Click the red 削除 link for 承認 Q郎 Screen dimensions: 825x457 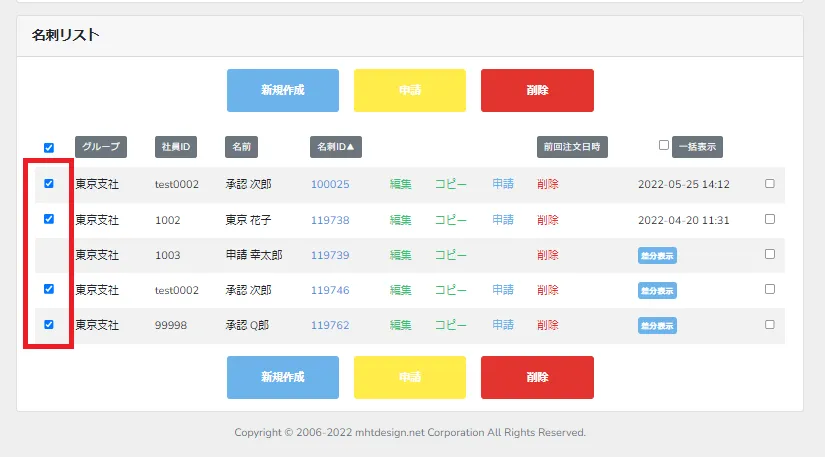pos(548,326)
